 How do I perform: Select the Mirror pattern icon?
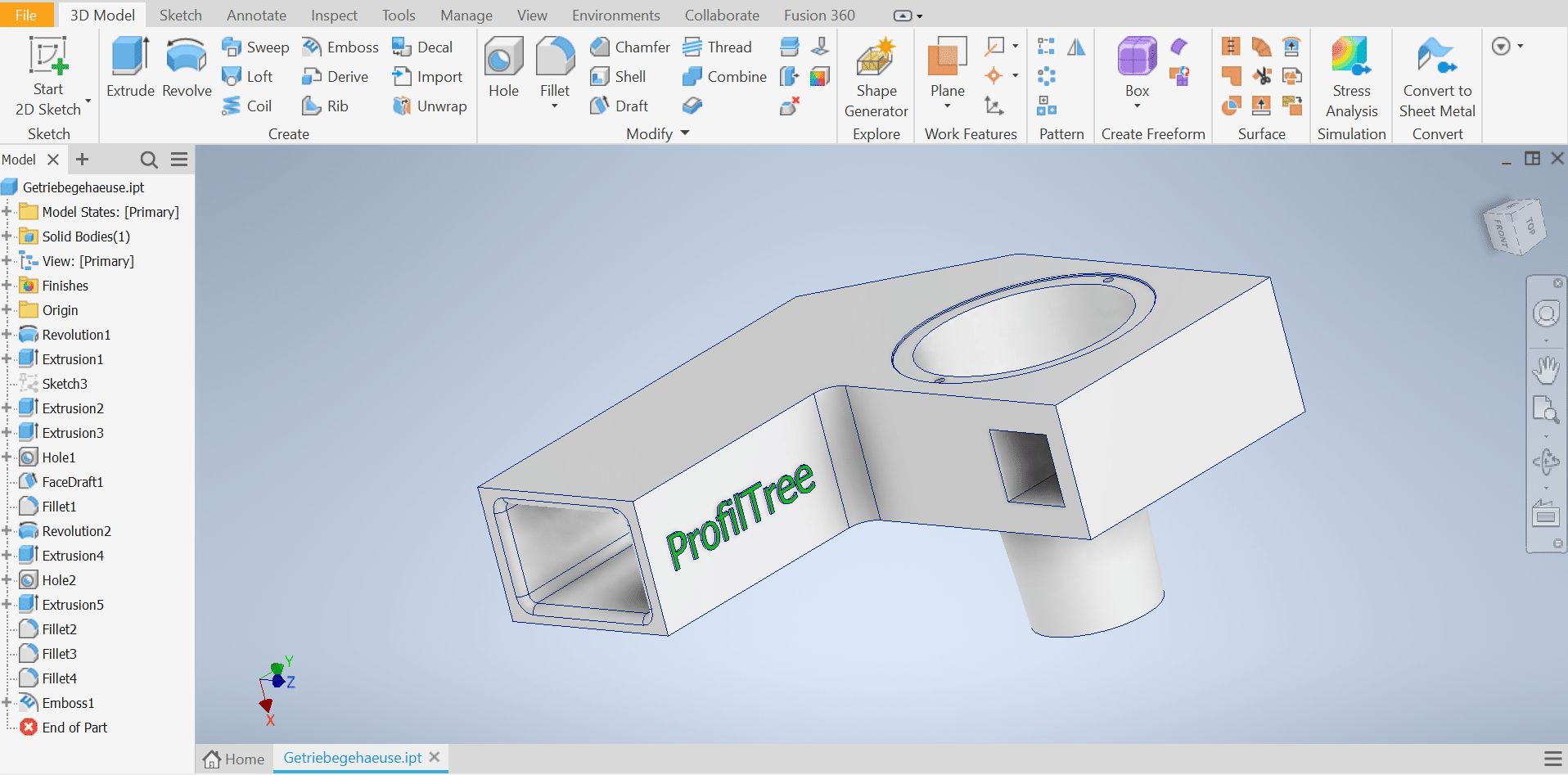coord(1076,47)
